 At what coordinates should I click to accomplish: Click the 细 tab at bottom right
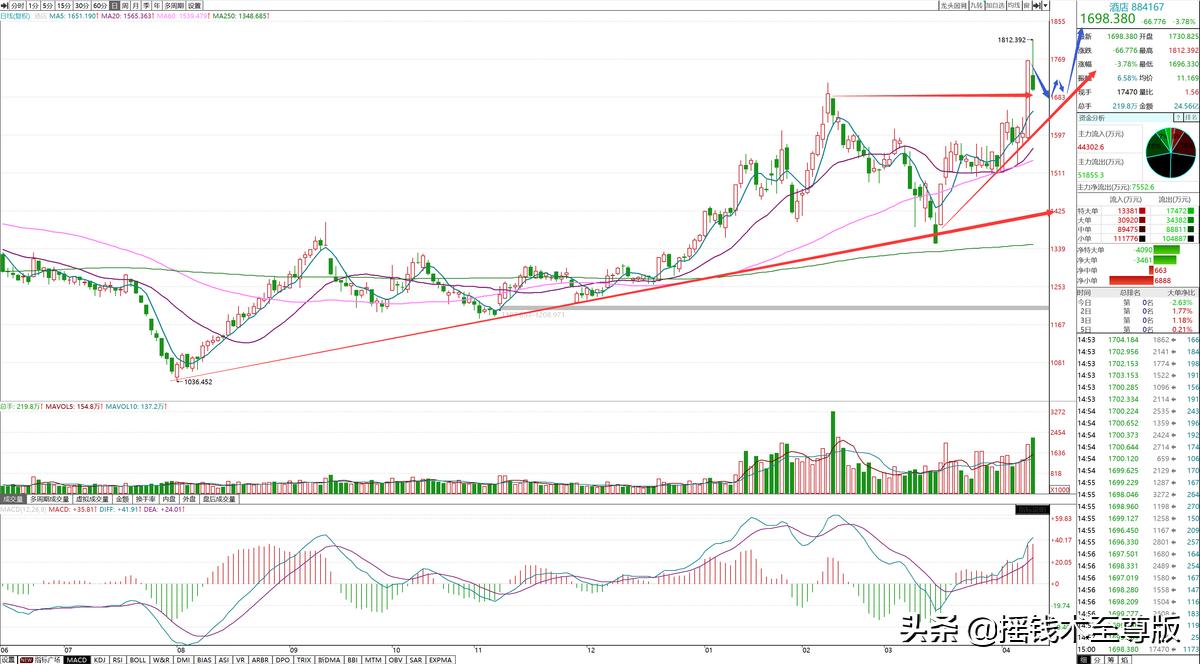click(x=1083, y=659)
